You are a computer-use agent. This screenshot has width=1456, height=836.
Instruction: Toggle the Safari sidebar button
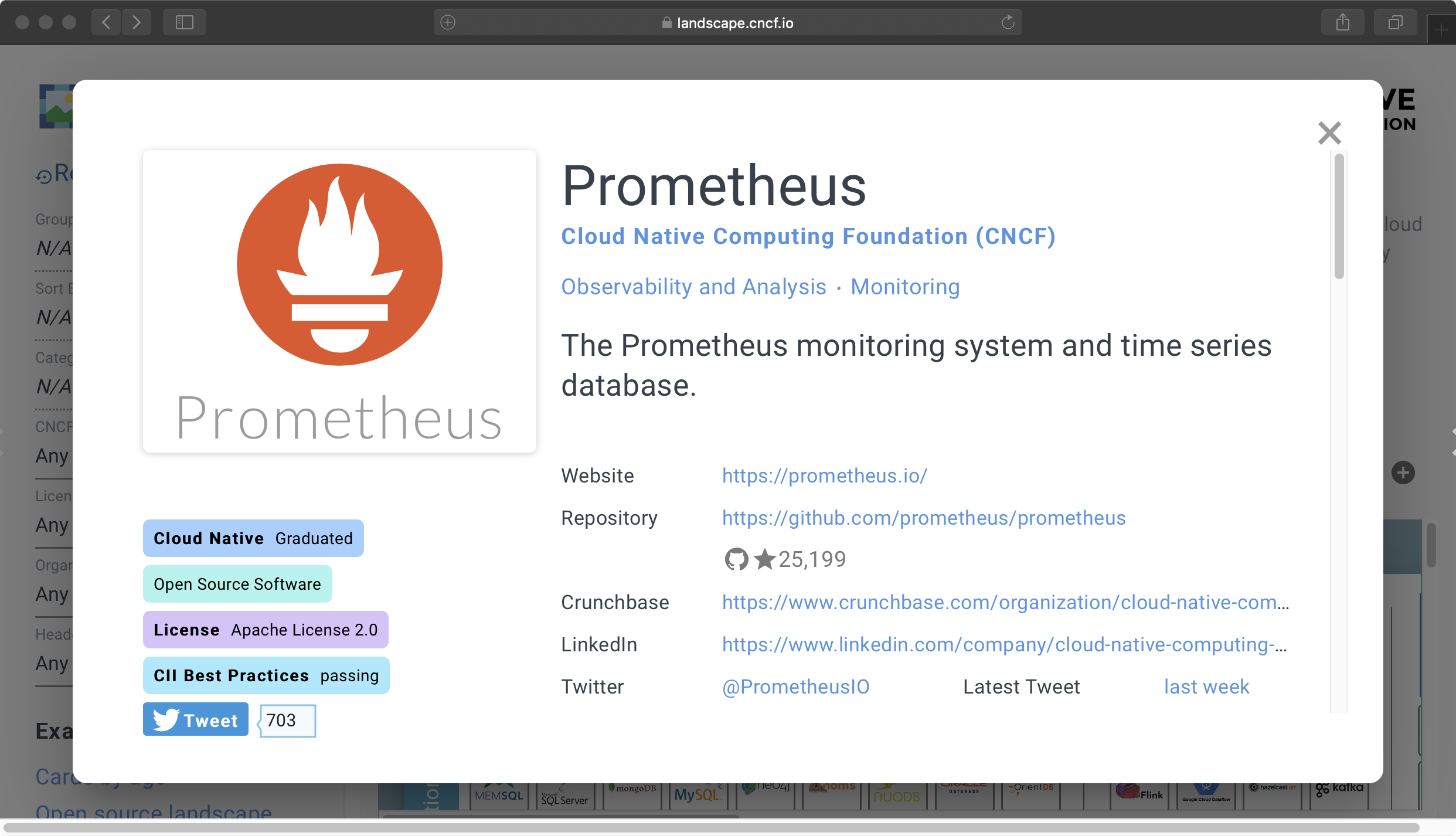click(x=185, y=22)
